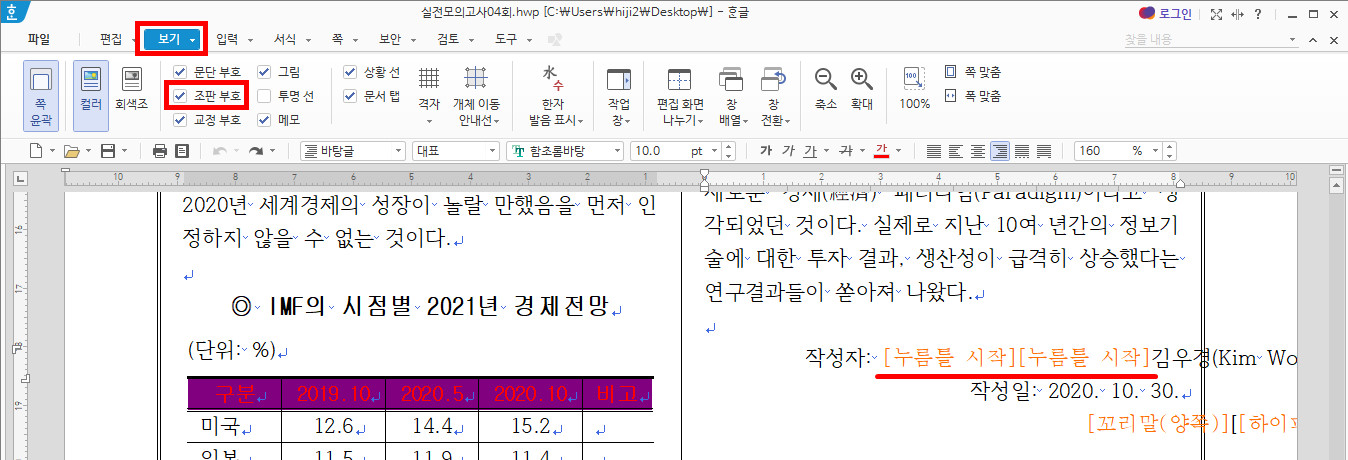The width and height of the screenshot is (1348, 460).
Task: Open the red font color picker
Action: 882,151
